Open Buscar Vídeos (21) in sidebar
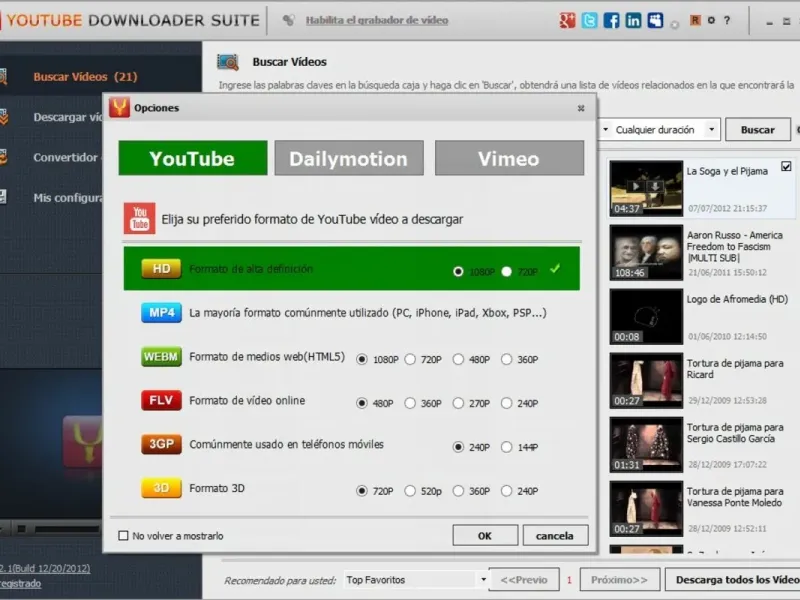The width and height of the screenshot is (800, 600). (x=85, y=77)
